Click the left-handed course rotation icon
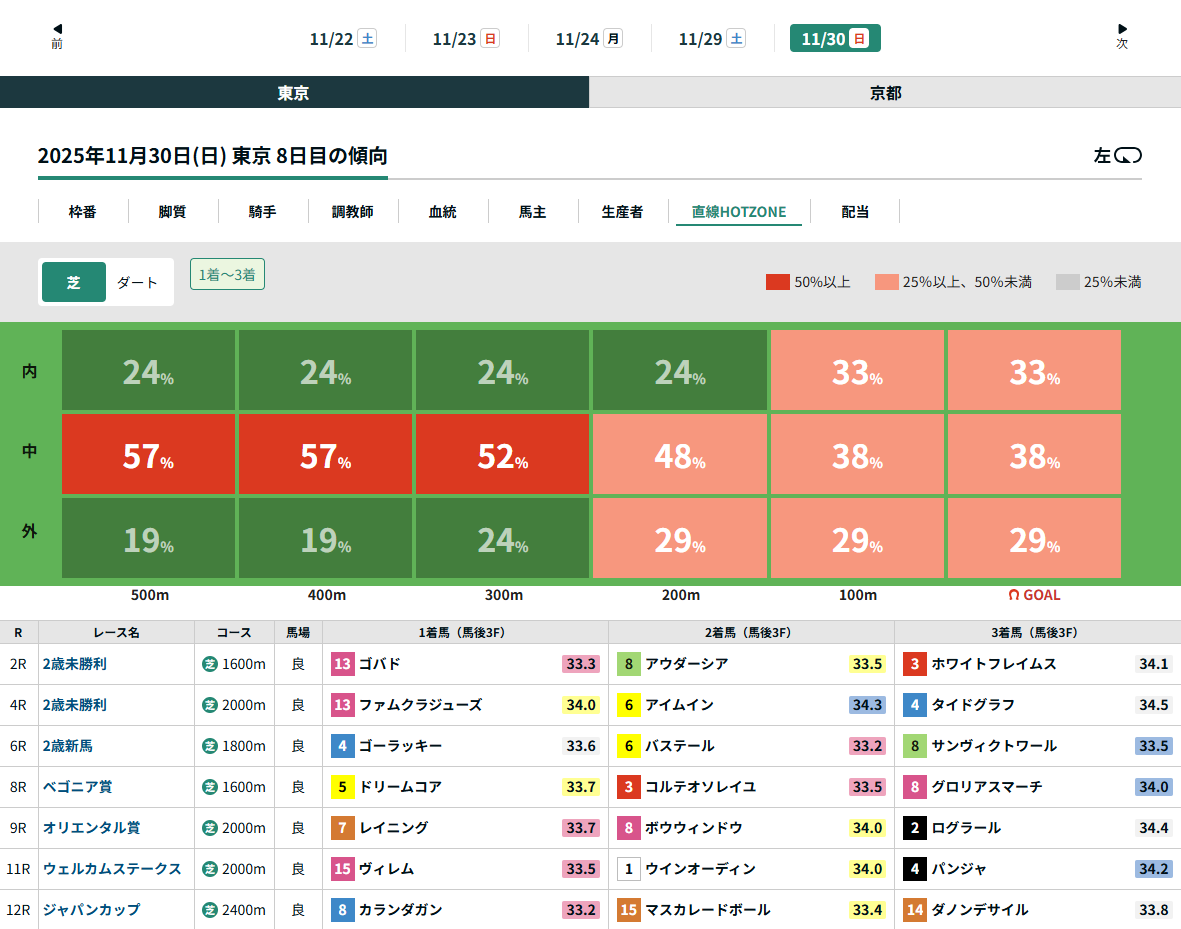Viewport: 1181px width, 929px height. 1128,156
